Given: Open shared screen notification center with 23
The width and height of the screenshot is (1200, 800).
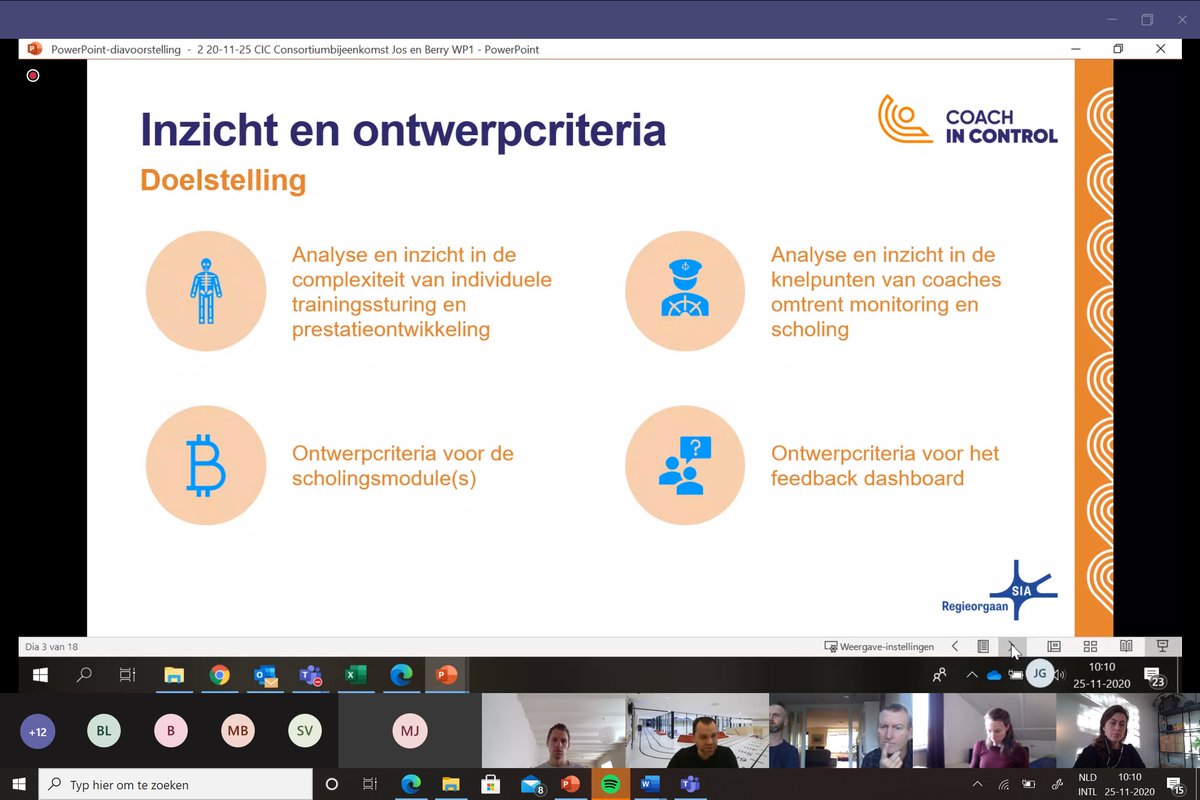Looking at the screenshot, I should click(x=1154, y=676).
